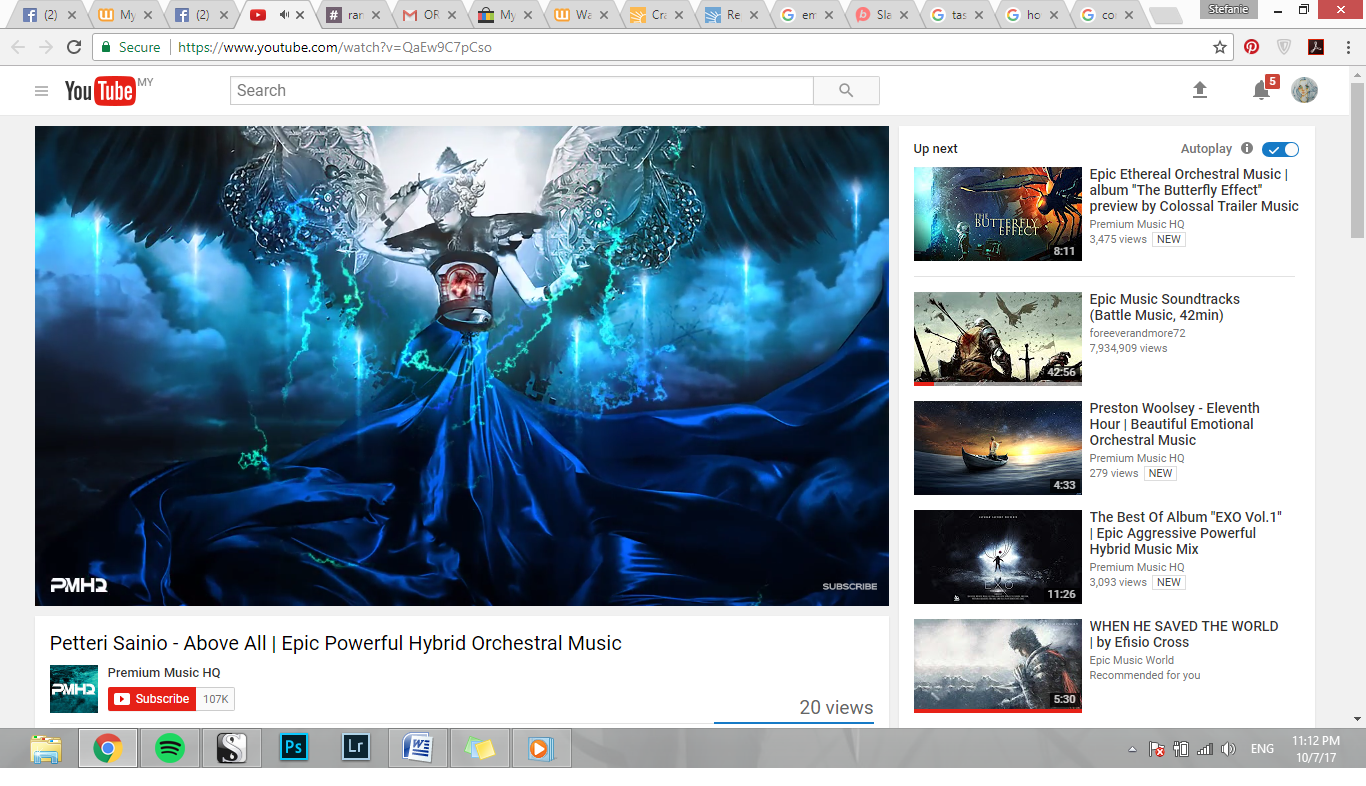Switch to the Slack "Sla" tab
Screen dimensions: 1366x786
click(882, 15)
